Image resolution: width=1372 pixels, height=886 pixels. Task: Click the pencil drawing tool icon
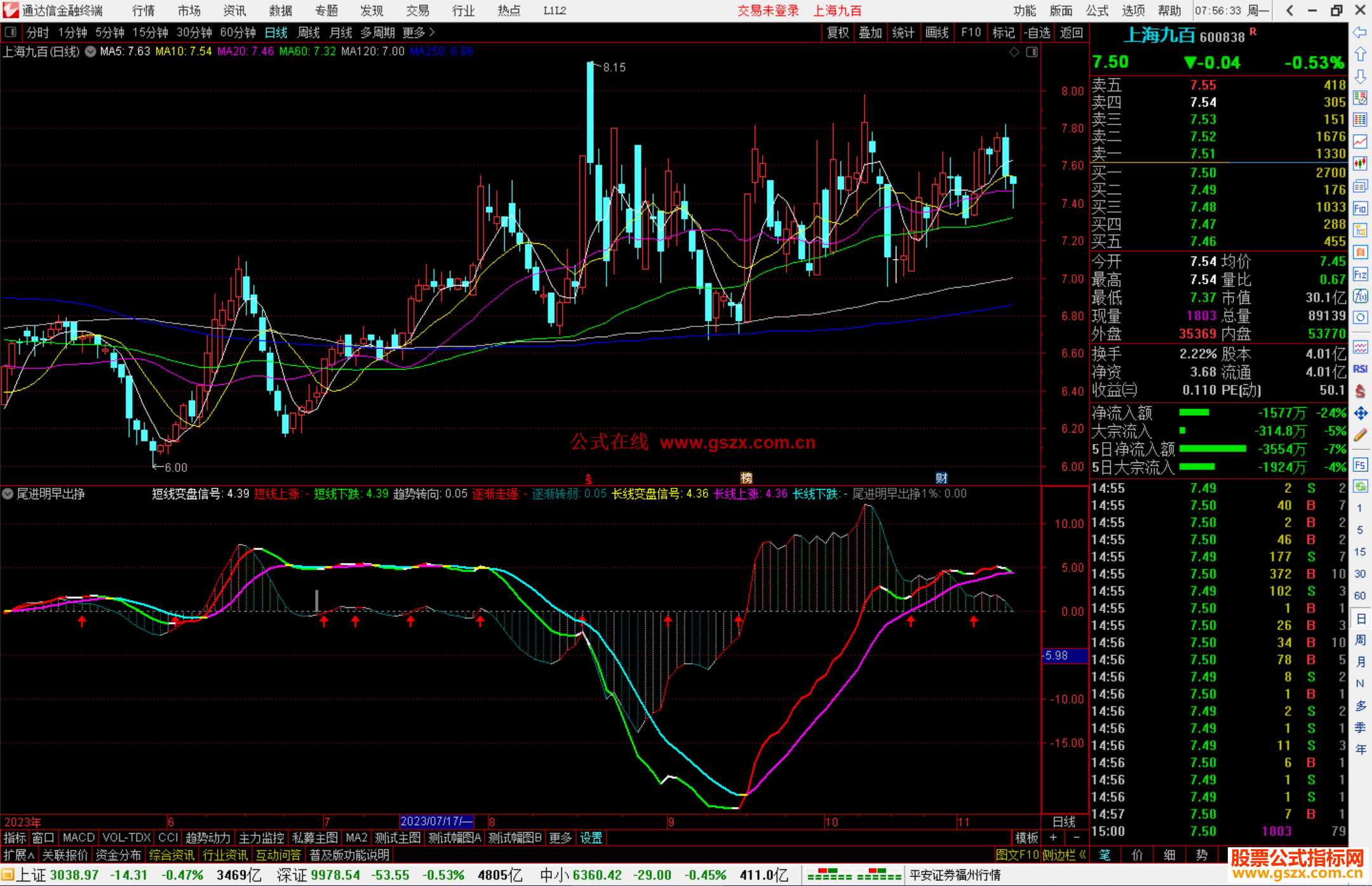click(1360, 436)
